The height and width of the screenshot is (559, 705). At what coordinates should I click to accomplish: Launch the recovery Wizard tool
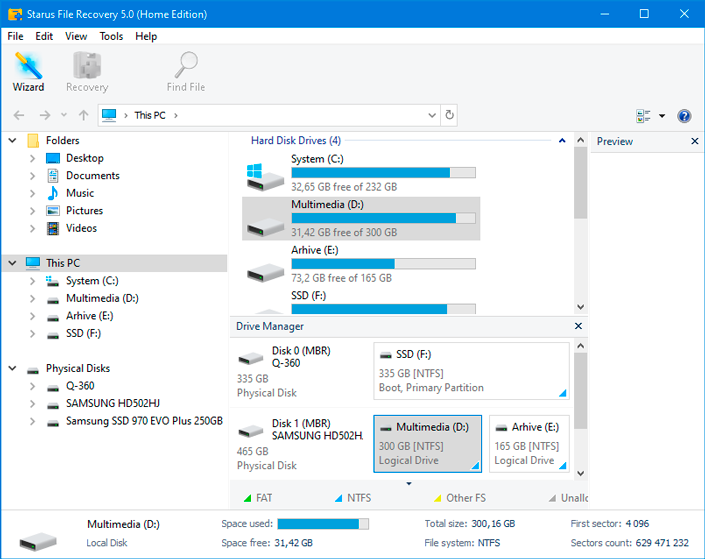[x=28, y=72]
